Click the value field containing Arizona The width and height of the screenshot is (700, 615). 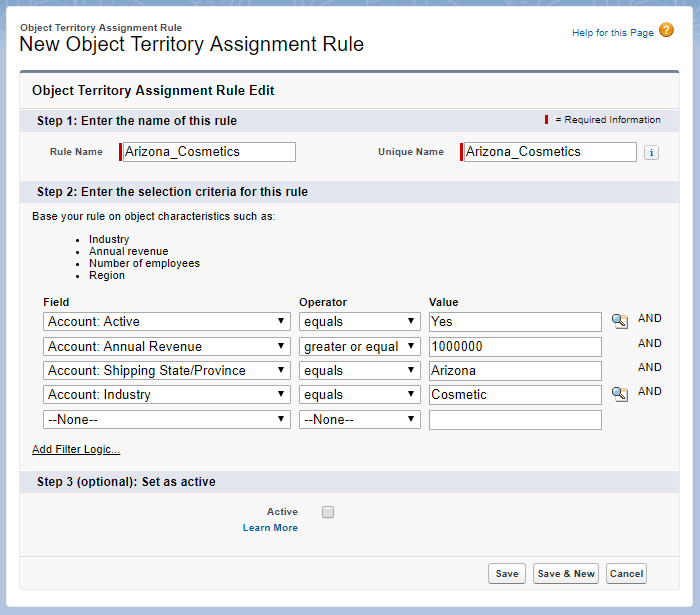(x=515, y=371)
